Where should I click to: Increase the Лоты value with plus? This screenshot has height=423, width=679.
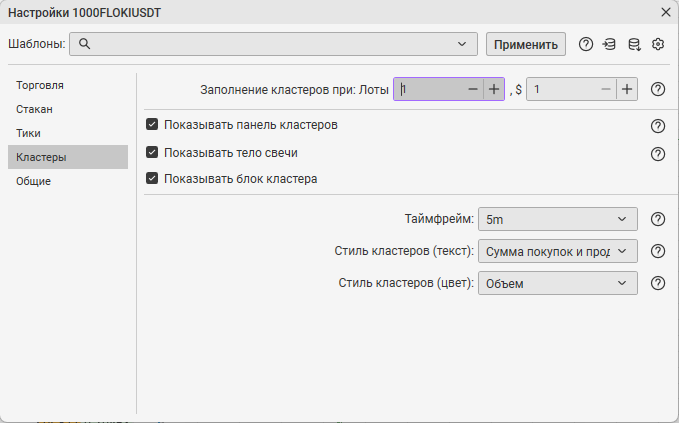(494, 89)
